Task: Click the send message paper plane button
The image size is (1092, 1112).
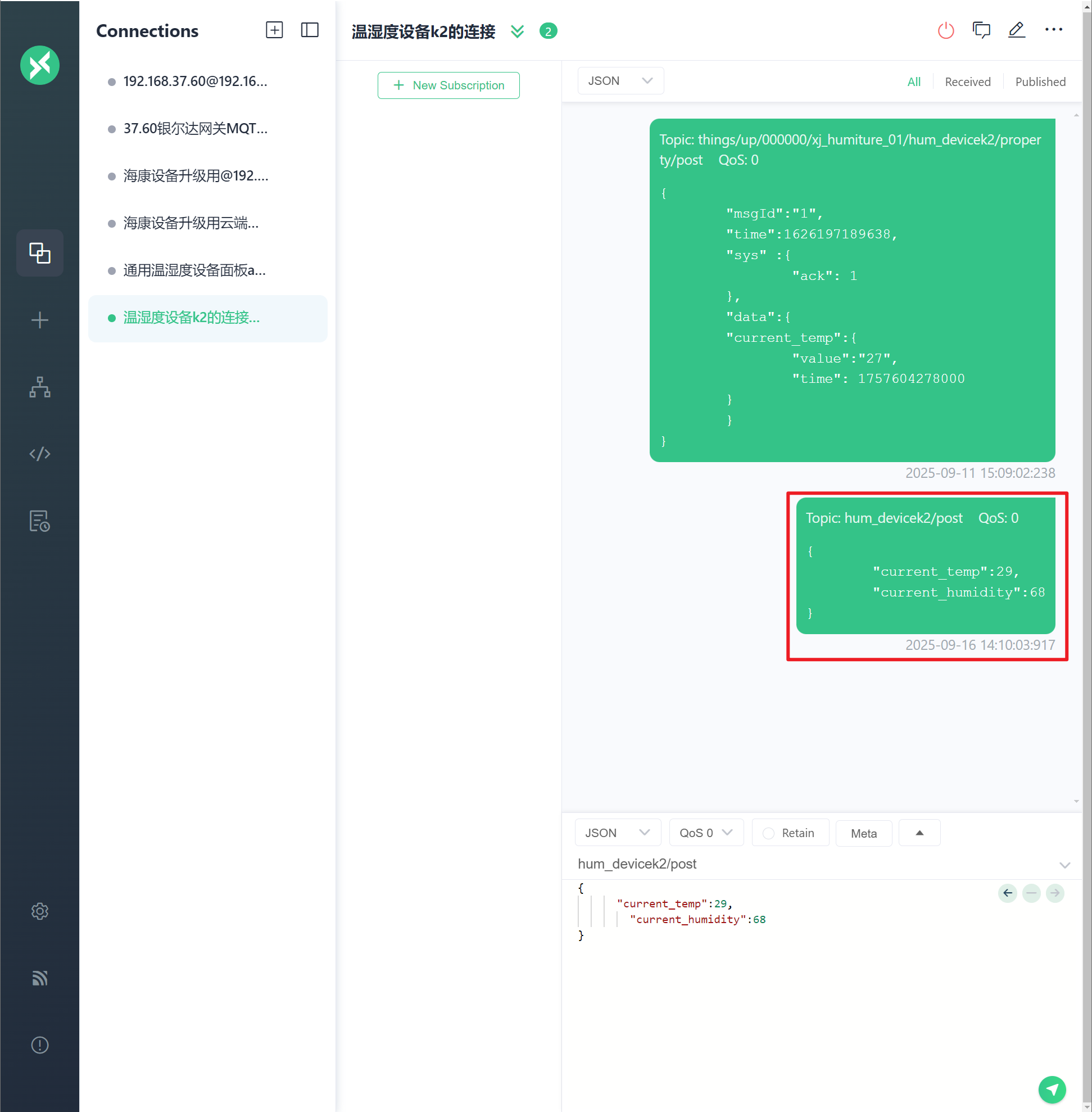Action: (x=1052, y=1088)
